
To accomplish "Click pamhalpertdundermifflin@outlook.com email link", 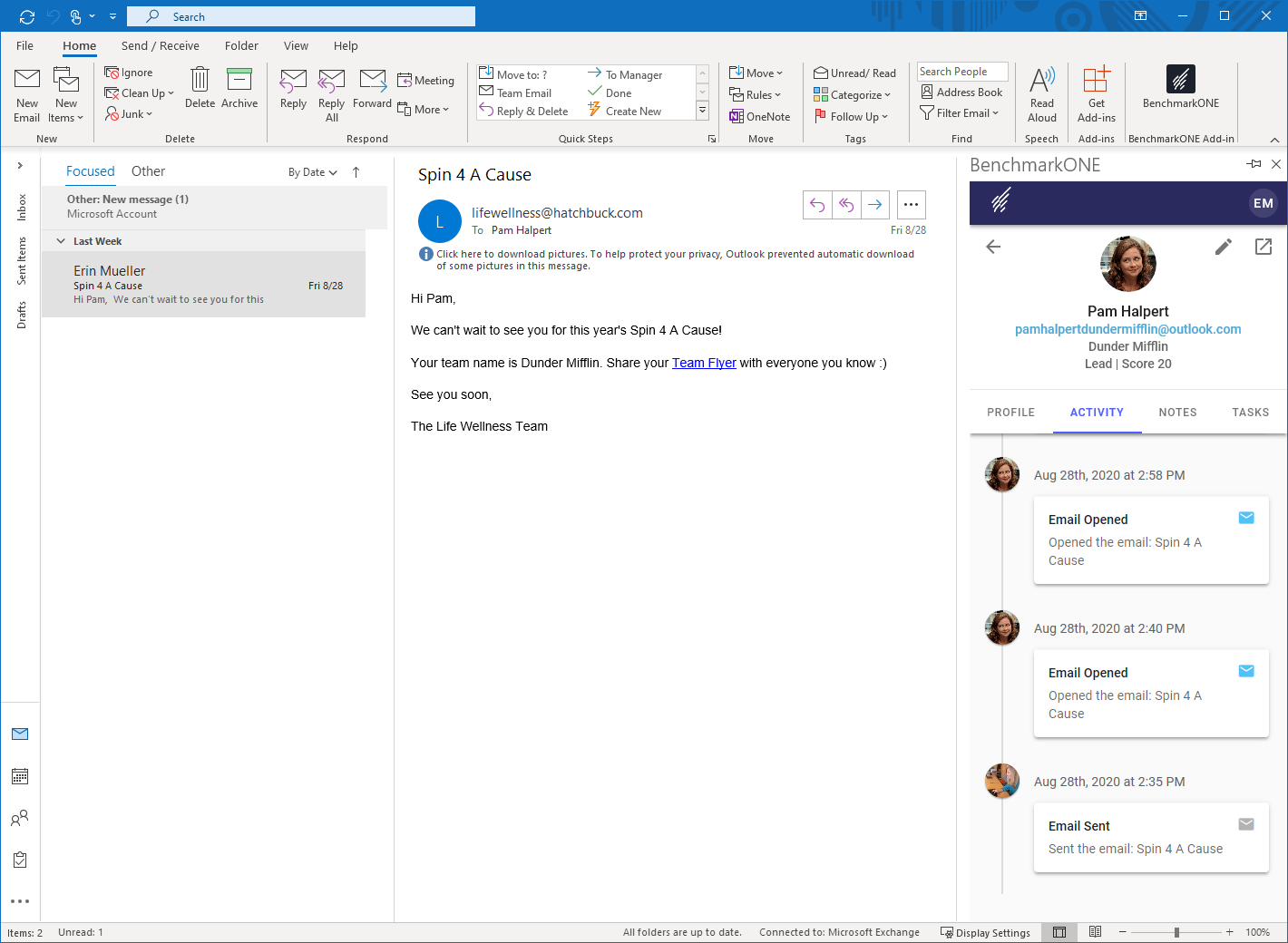I will click(x=1127, y=329).
